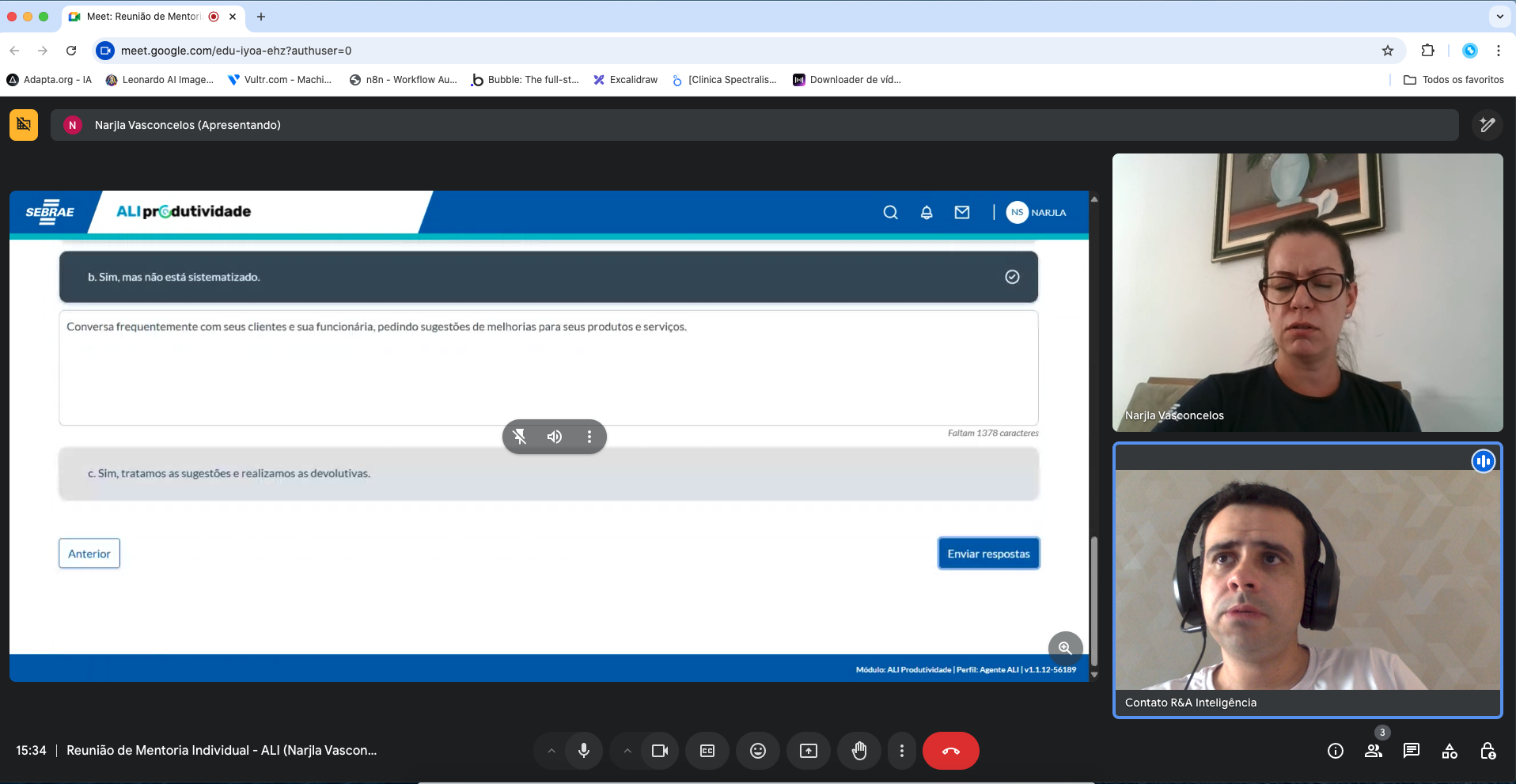Expand camera video settings arrow

pos(627,751)
